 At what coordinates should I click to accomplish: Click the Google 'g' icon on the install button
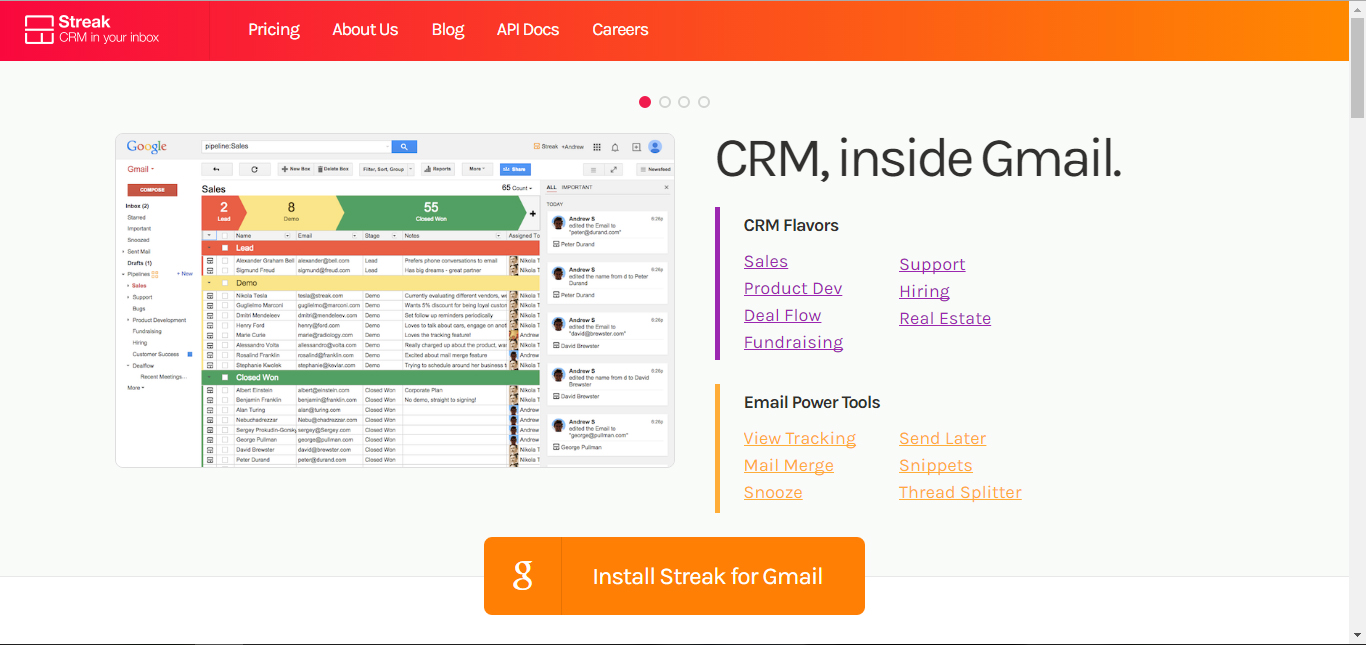(x=523, y=576)
